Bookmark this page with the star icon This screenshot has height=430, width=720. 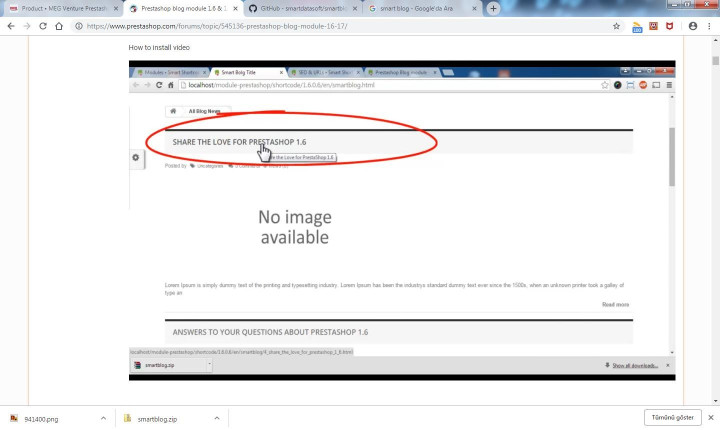616,26
